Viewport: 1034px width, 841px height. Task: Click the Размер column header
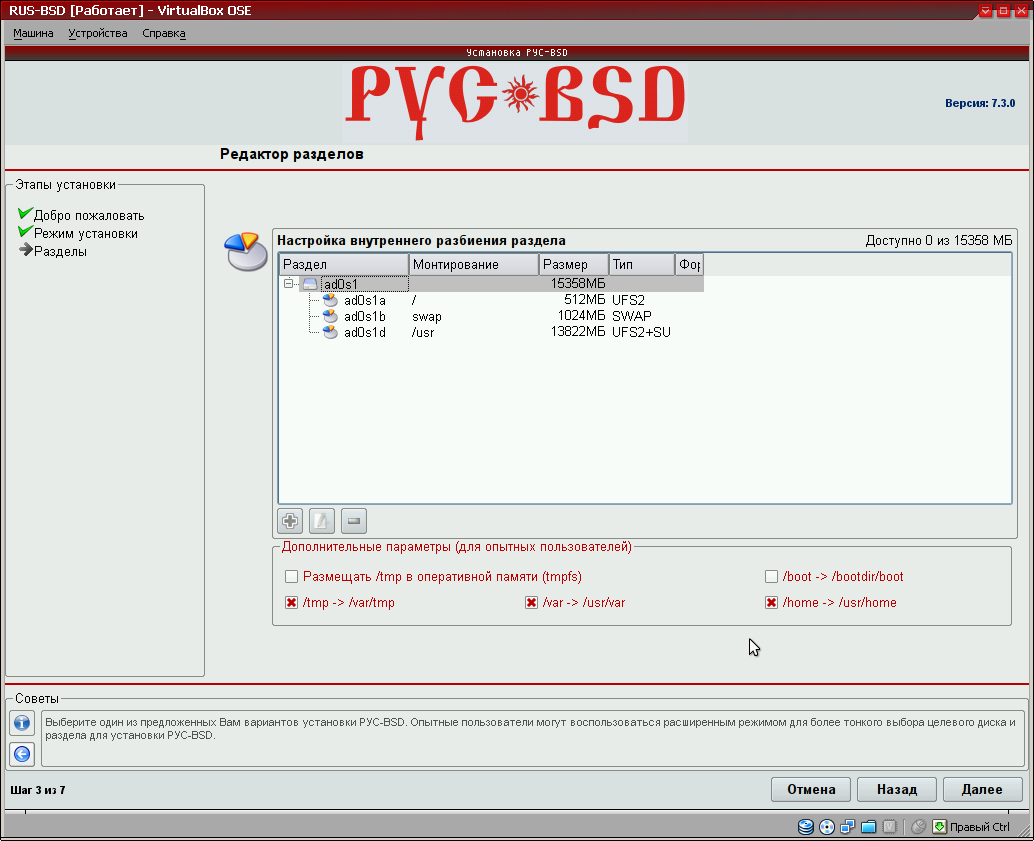[574, 265]
